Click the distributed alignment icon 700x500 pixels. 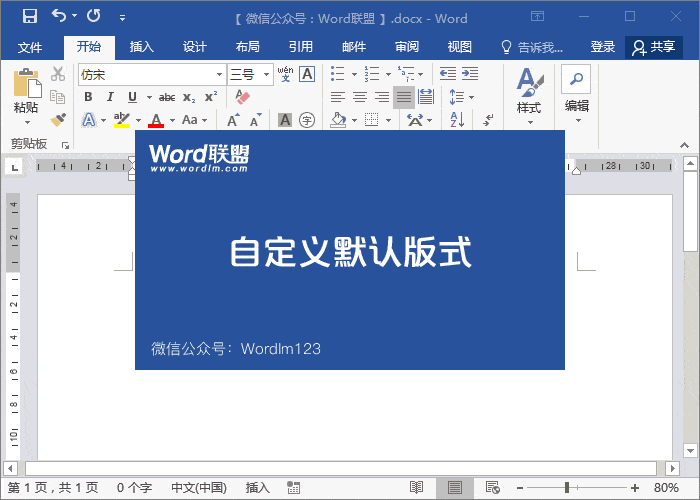click(426, 97)
